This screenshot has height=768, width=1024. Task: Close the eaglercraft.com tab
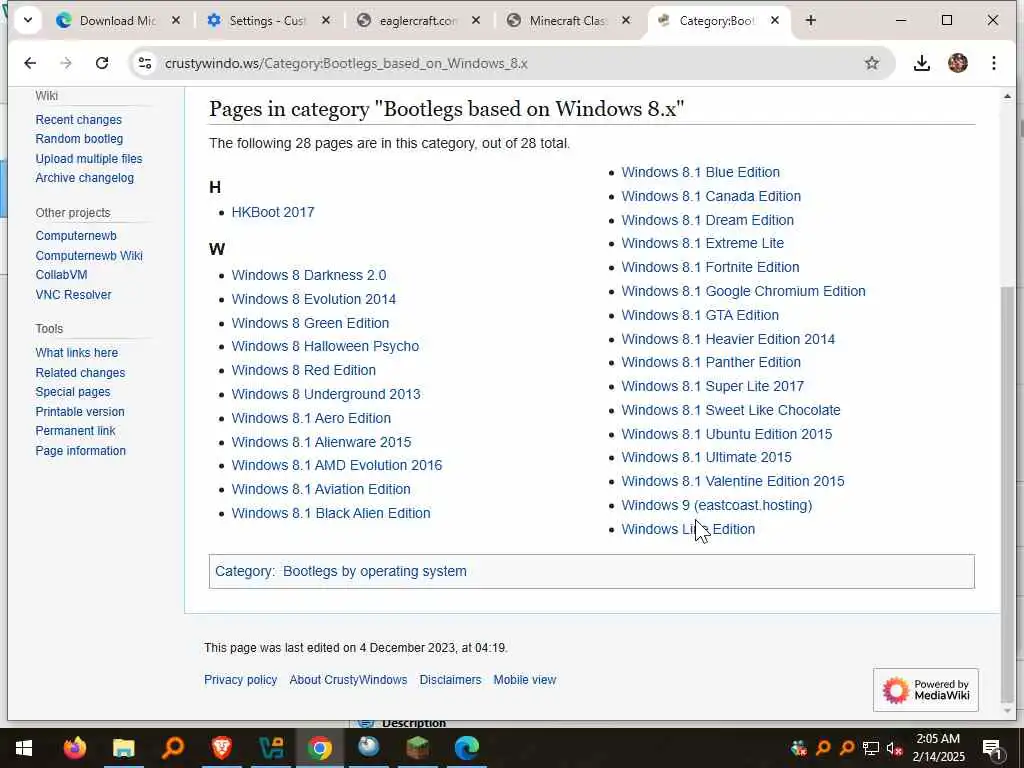pyautogui.click(x=476, y=21)
